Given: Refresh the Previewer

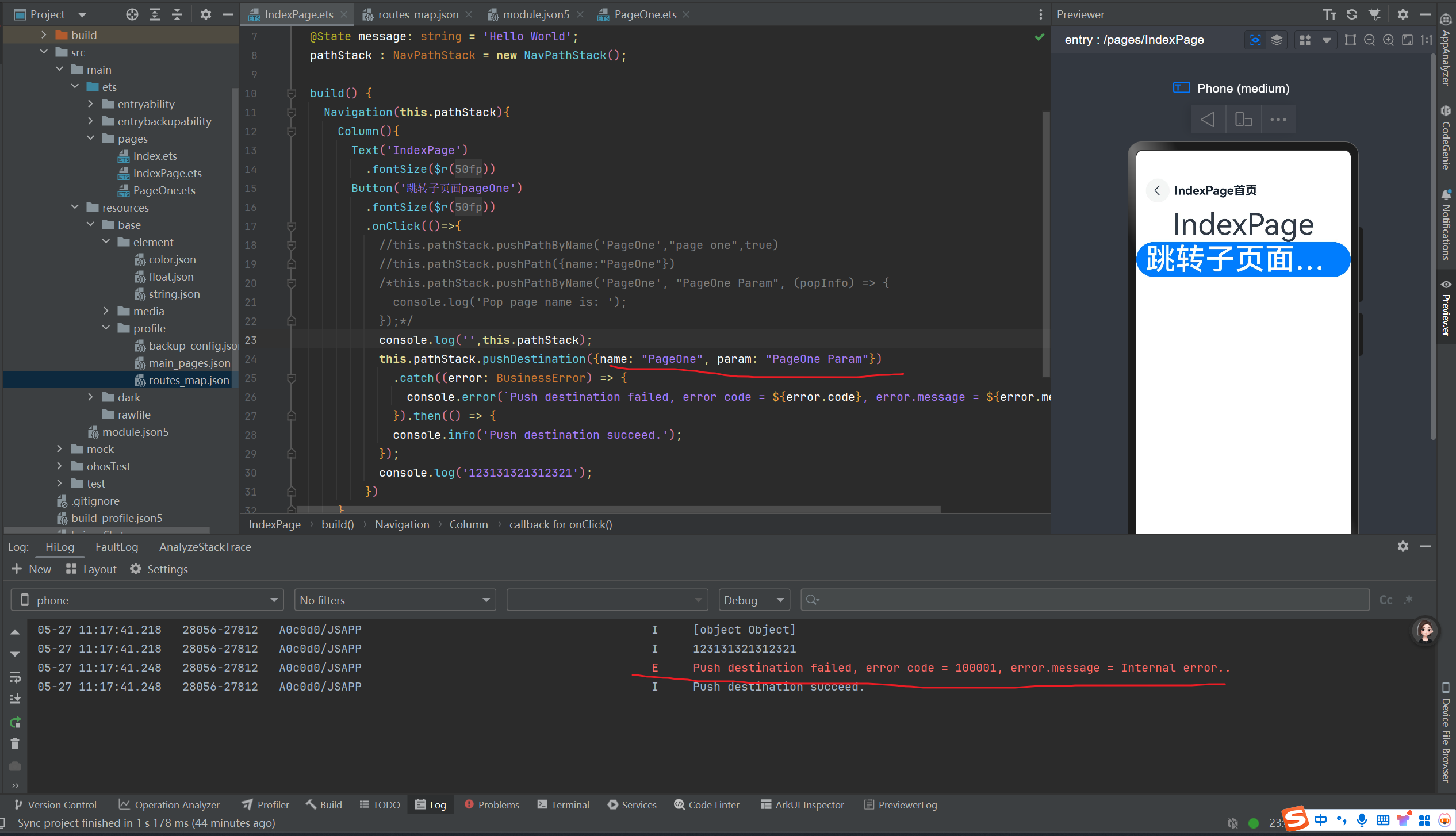Looking at the screenshot, I should coord(1352,14).
